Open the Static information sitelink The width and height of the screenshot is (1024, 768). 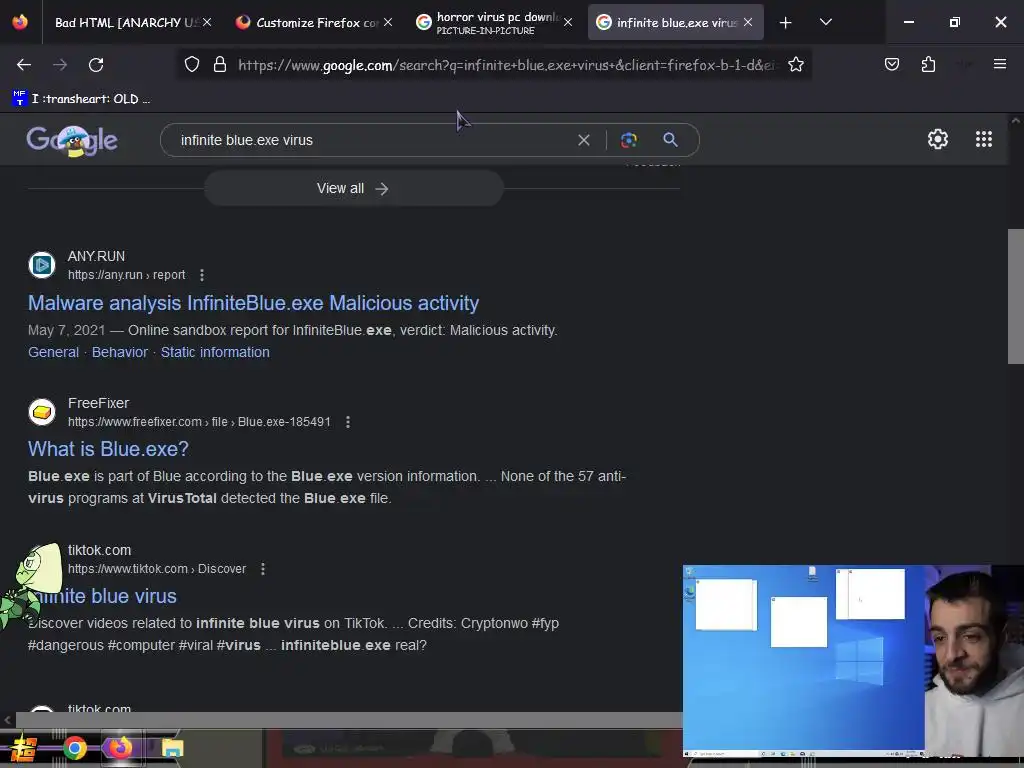(x=215, y=353)
